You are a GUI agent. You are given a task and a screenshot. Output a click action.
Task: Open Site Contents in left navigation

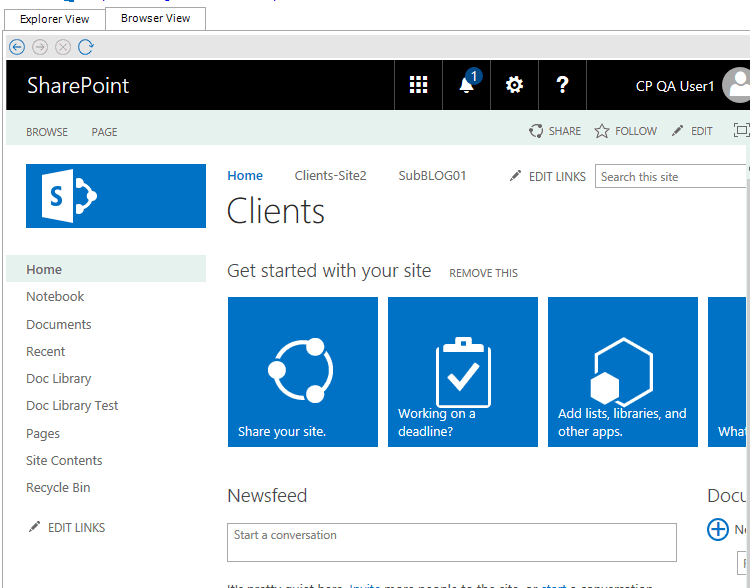coord(64,461)
